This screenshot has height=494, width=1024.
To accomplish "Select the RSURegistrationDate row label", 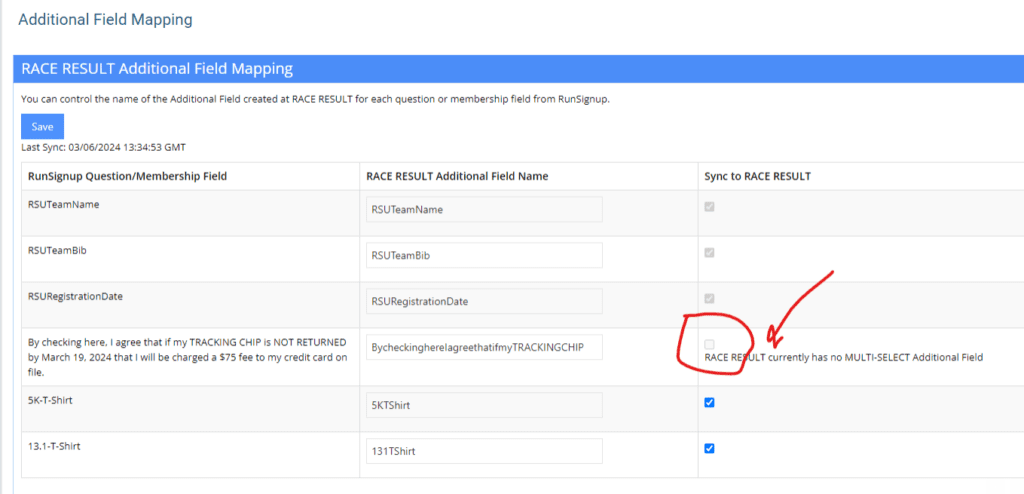I will pos(76,296).
